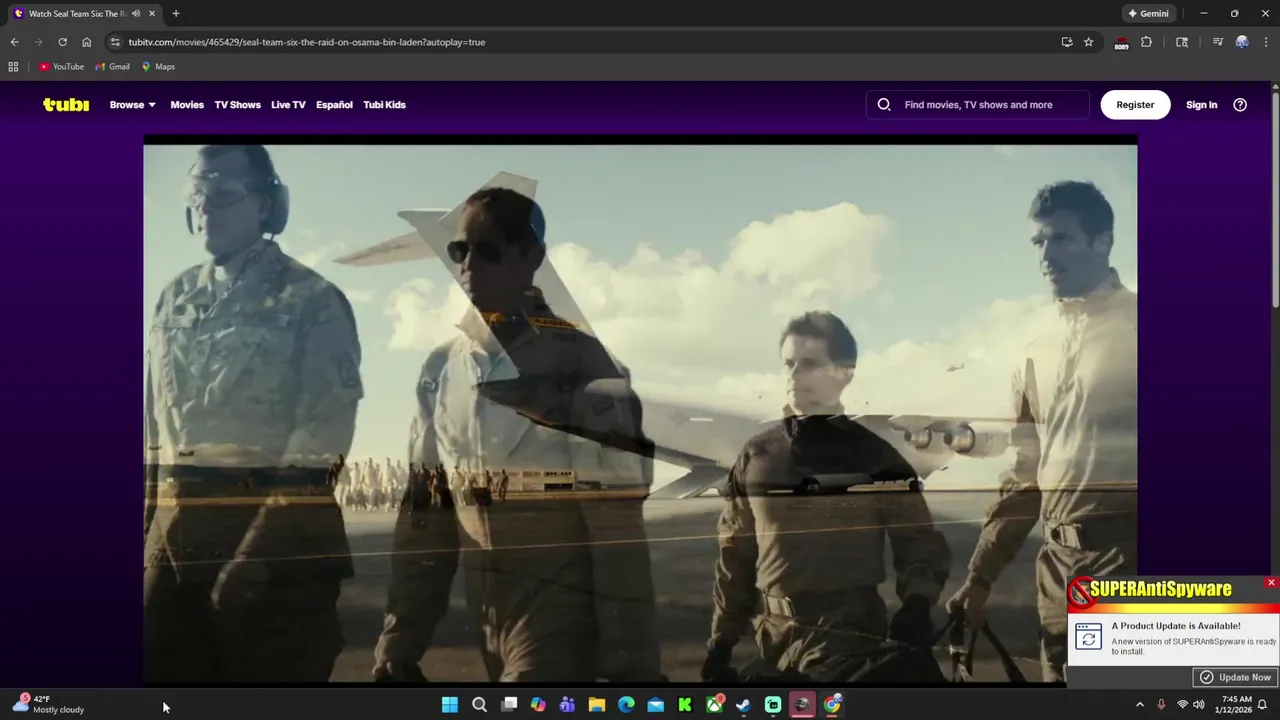Viewport: 1280px width, 720px height.
Task: Open the red extension with 8089 badge
Action: click(x=1121, y=43)
